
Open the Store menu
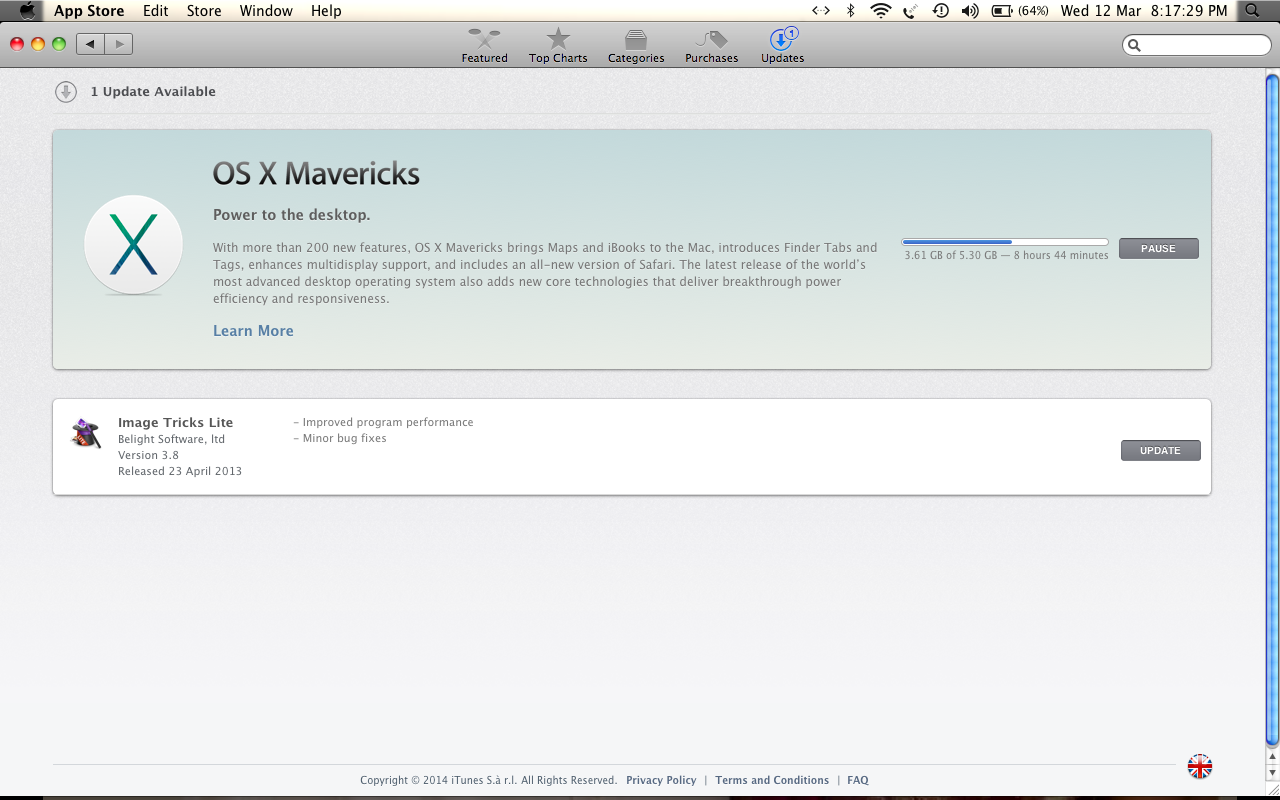pos(204,11)
